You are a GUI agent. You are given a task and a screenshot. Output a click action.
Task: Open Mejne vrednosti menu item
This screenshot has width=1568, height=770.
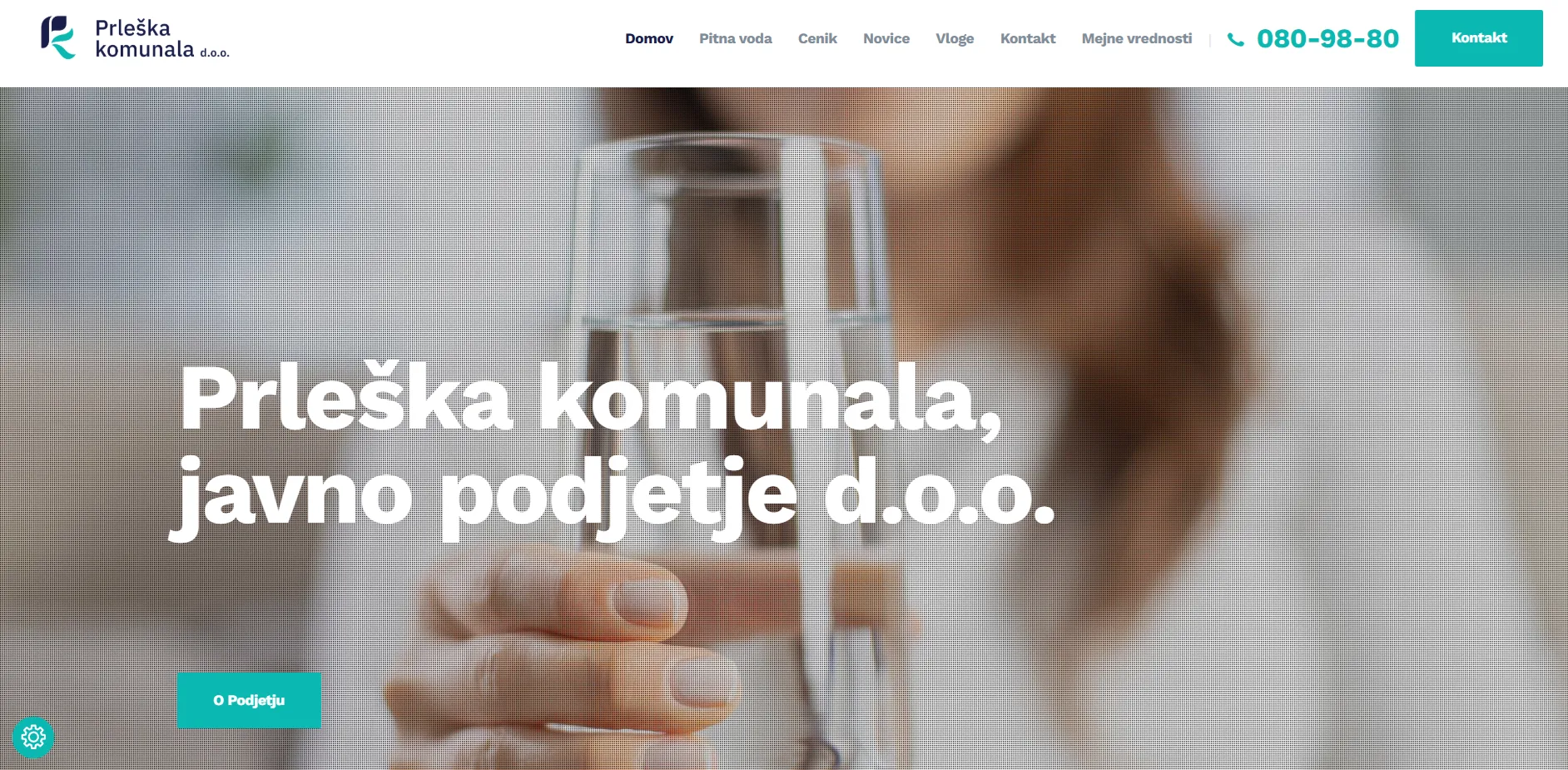(1137, 38)
